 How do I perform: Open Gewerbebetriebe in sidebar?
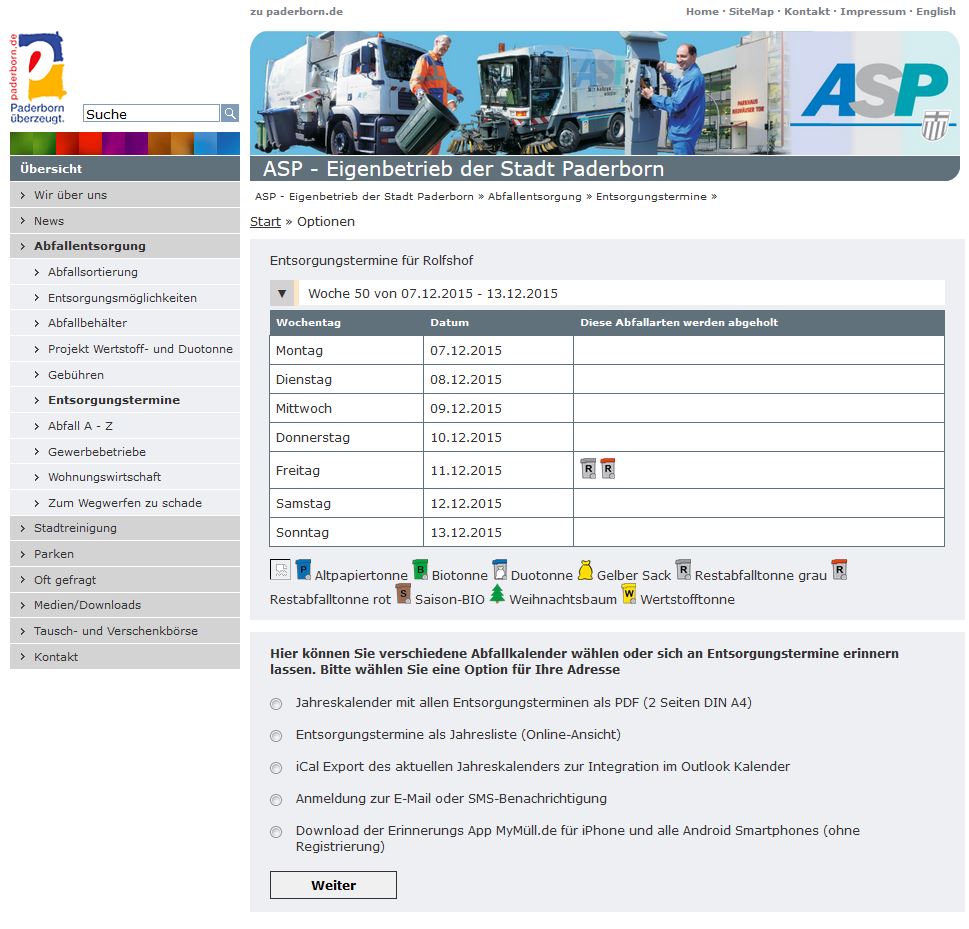pyautogui.click(x=97, y=452)
